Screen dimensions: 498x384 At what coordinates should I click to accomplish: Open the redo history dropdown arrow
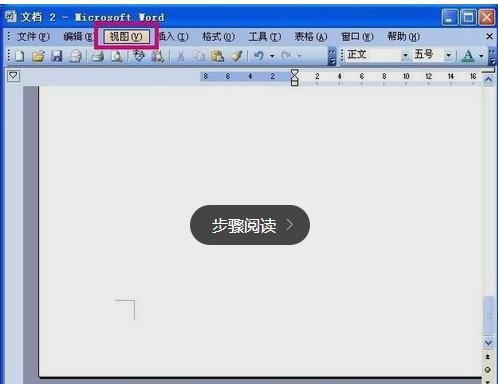coord(299,56)
